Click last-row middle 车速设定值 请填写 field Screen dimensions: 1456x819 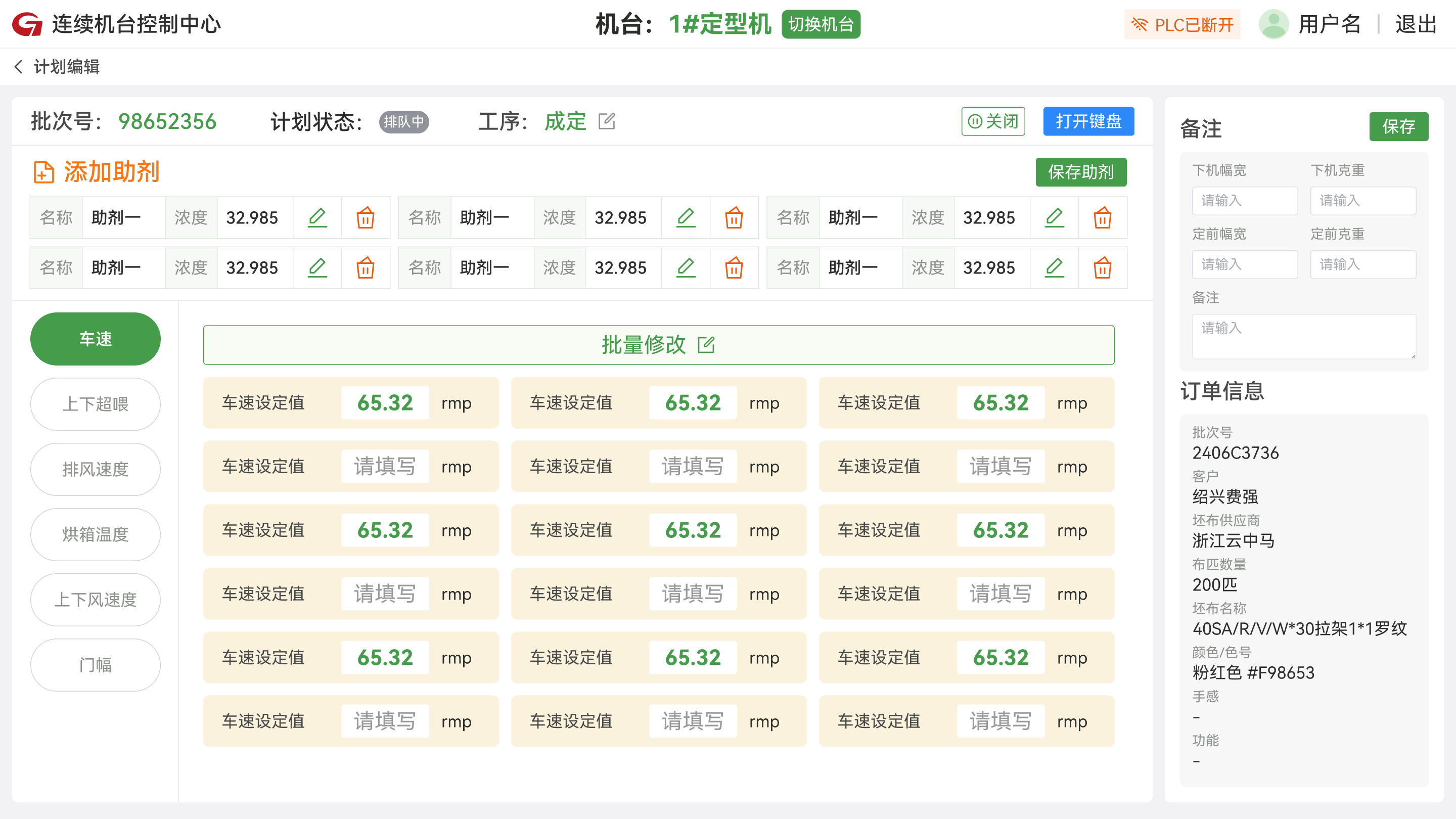(693, 721)
